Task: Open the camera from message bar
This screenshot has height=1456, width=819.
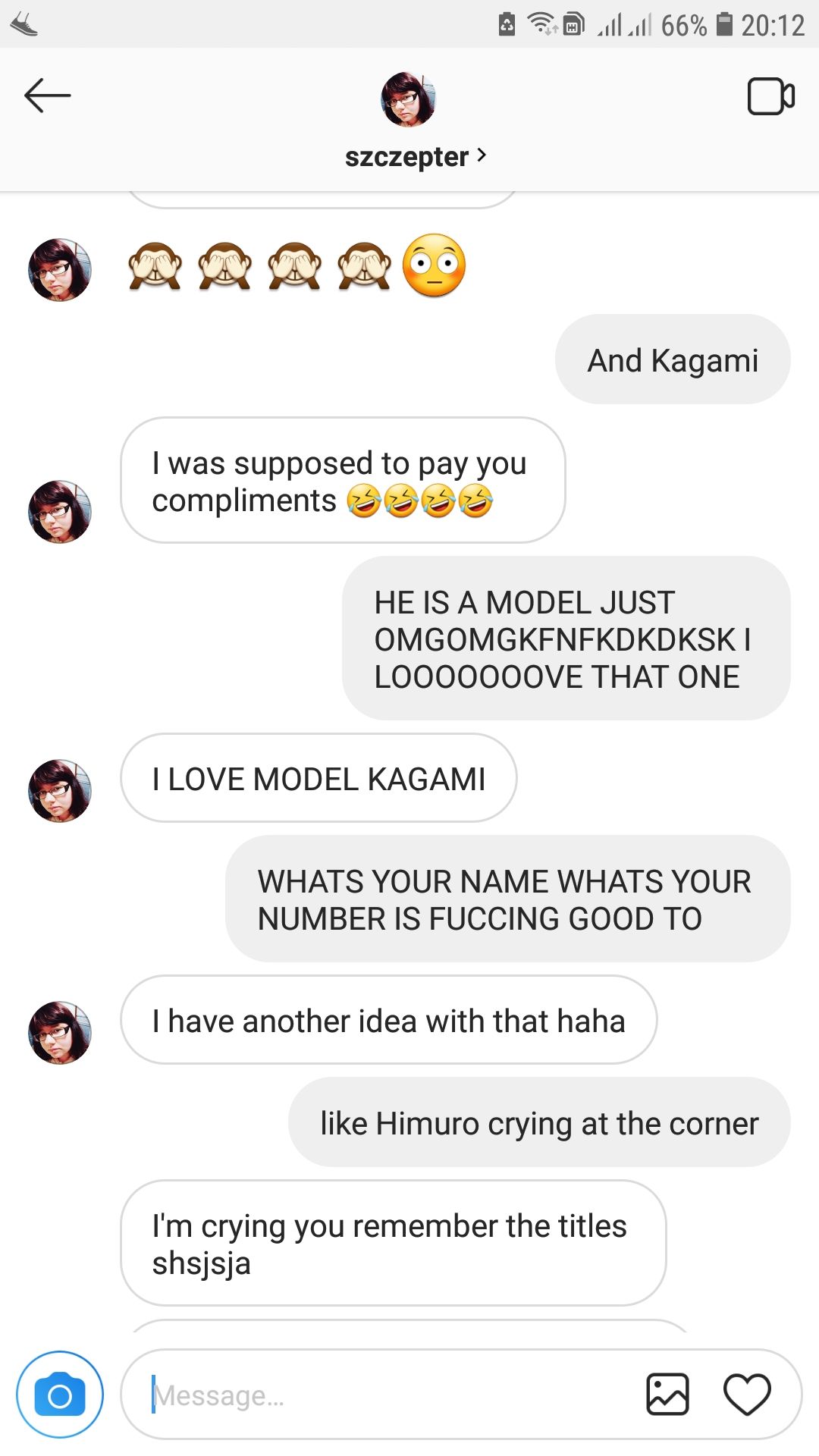Action: point(60,1395)
